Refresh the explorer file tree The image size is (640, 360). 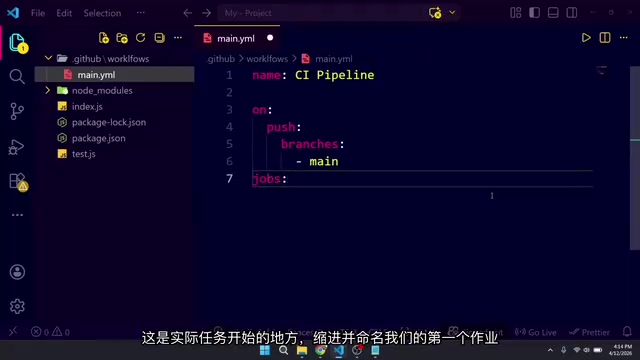(140, 38)
